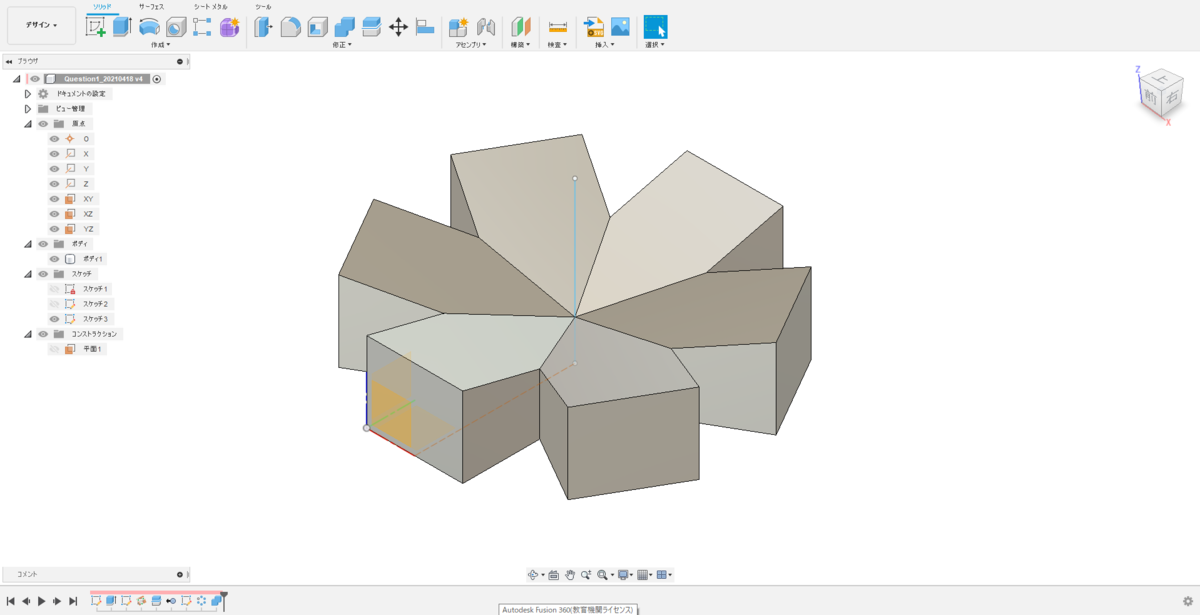Step timeline forward one feature
Image resolution: width=1200 pixels, height=615 pixels.
pos(57,601)
